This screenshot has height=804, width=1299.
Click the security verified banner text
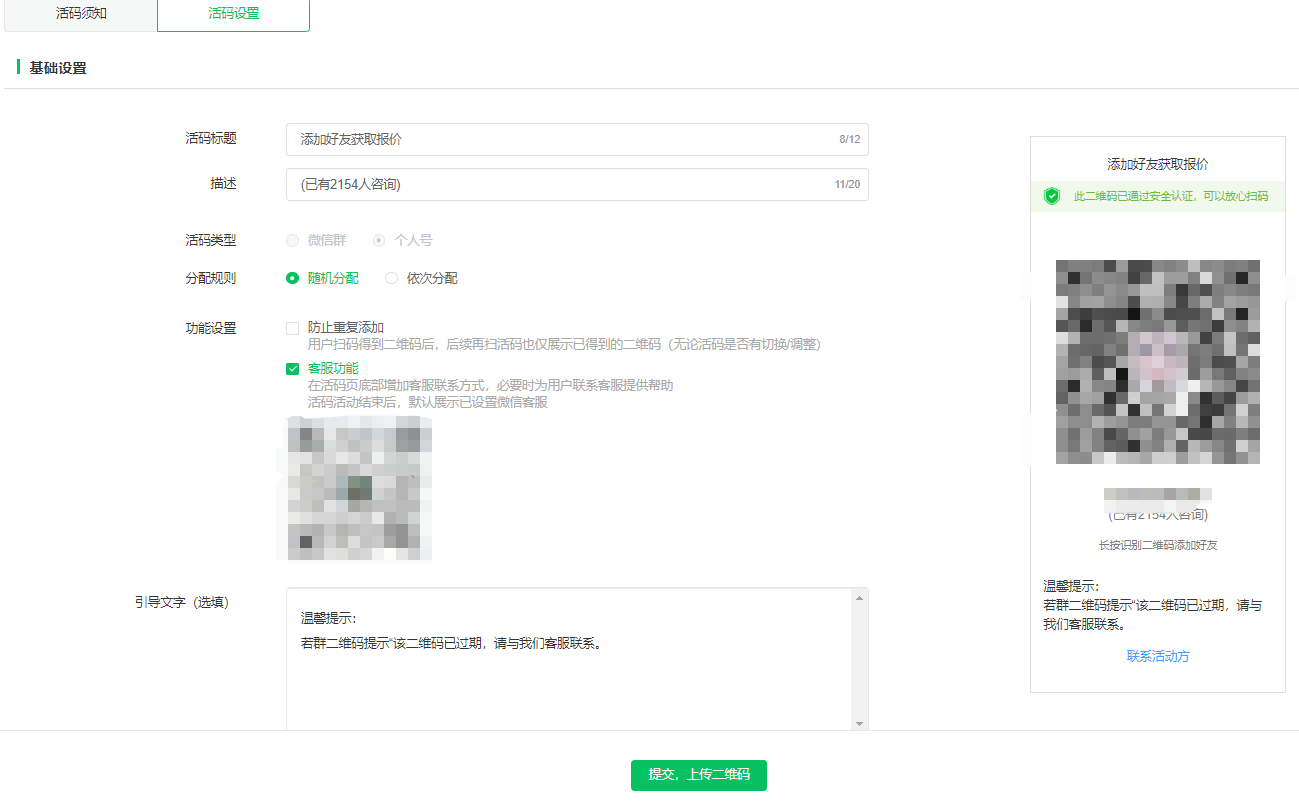pos(1171,196)
